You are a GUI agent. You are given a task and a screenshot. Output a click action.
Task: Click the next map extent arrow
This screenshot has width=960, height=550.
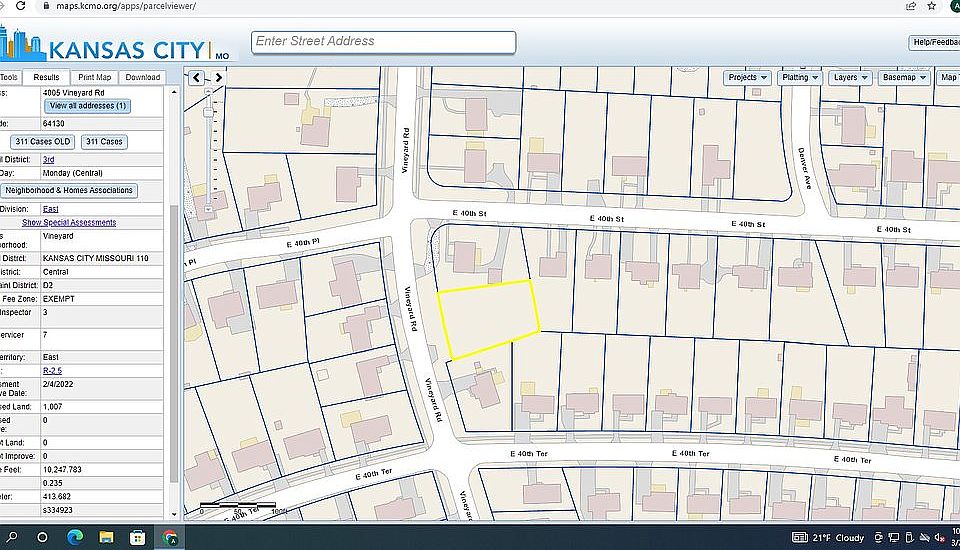[x=218, y=78]
